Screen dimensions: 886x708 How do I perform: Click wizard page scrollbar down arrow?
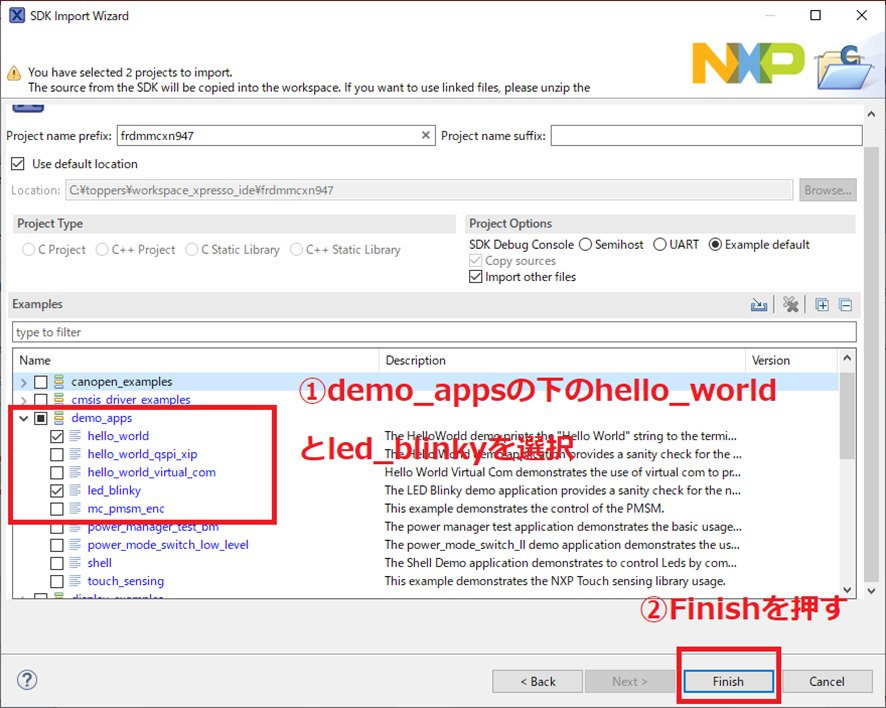(871, 591)
